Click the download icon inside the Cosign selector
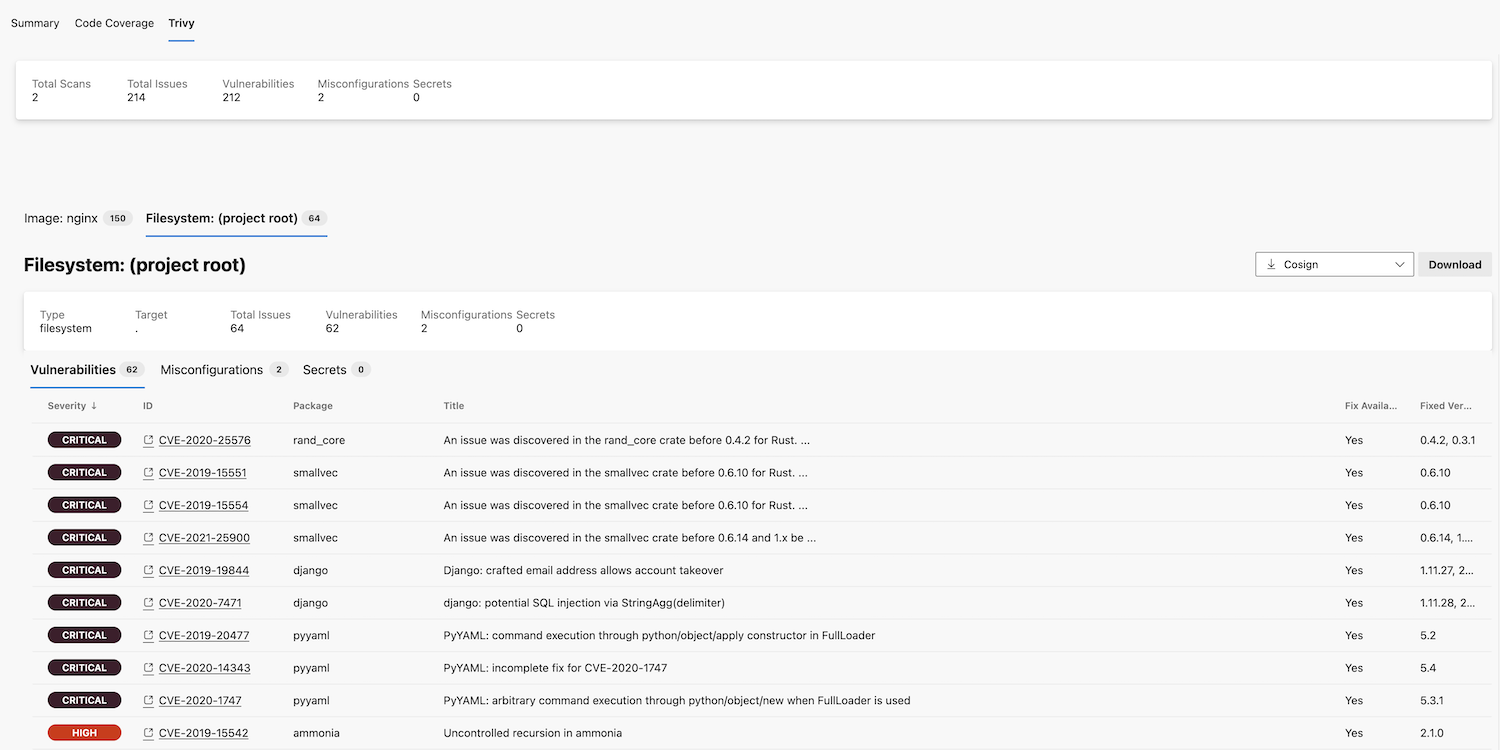Viewport: 1500px width, 750px height. 1273,264
